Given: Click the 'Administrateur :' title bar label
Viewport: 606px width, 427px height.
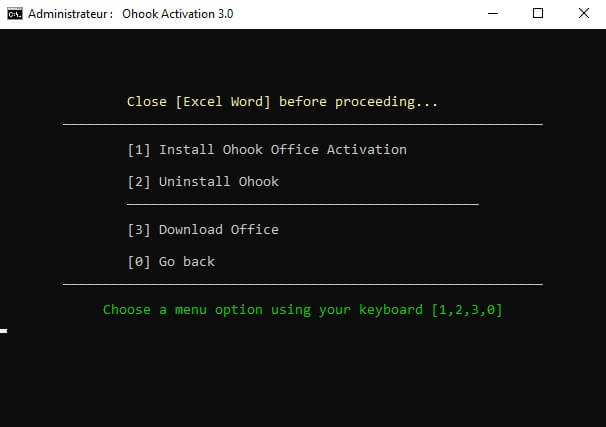Looking at the screenshot, I should [70, 14].
